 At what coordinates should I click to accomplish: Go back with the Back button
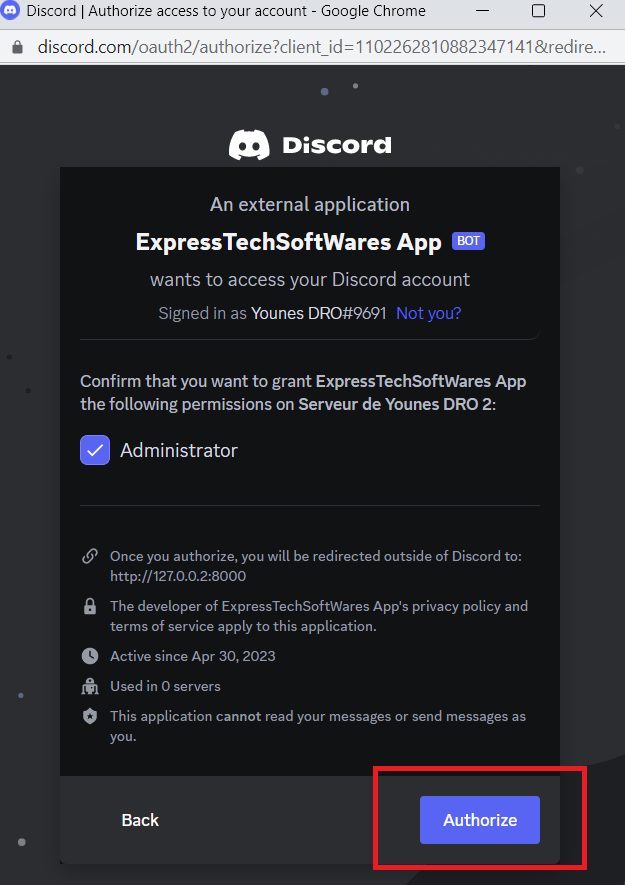tap(140, 820)
